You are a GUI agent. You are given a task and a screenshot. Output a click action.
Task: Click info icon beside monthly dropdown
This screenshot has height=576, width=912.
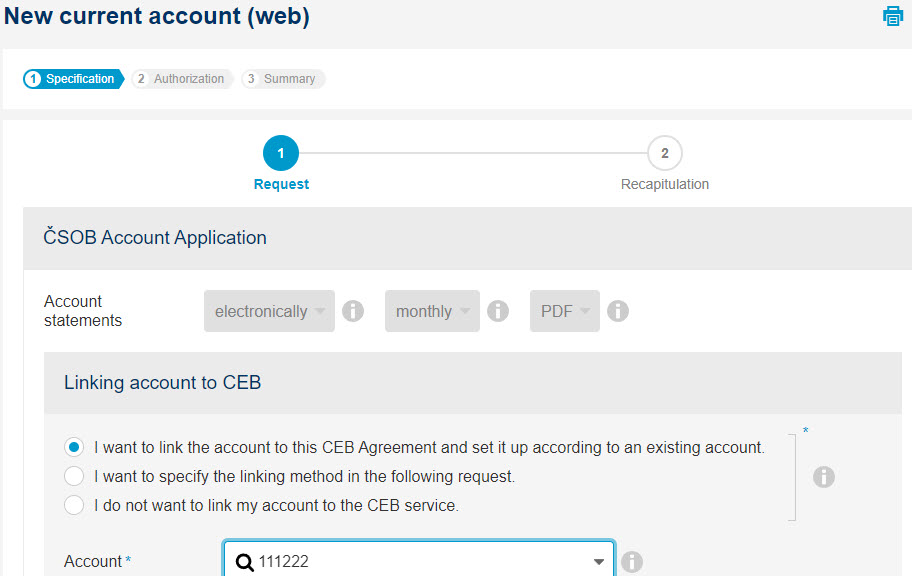498,311
